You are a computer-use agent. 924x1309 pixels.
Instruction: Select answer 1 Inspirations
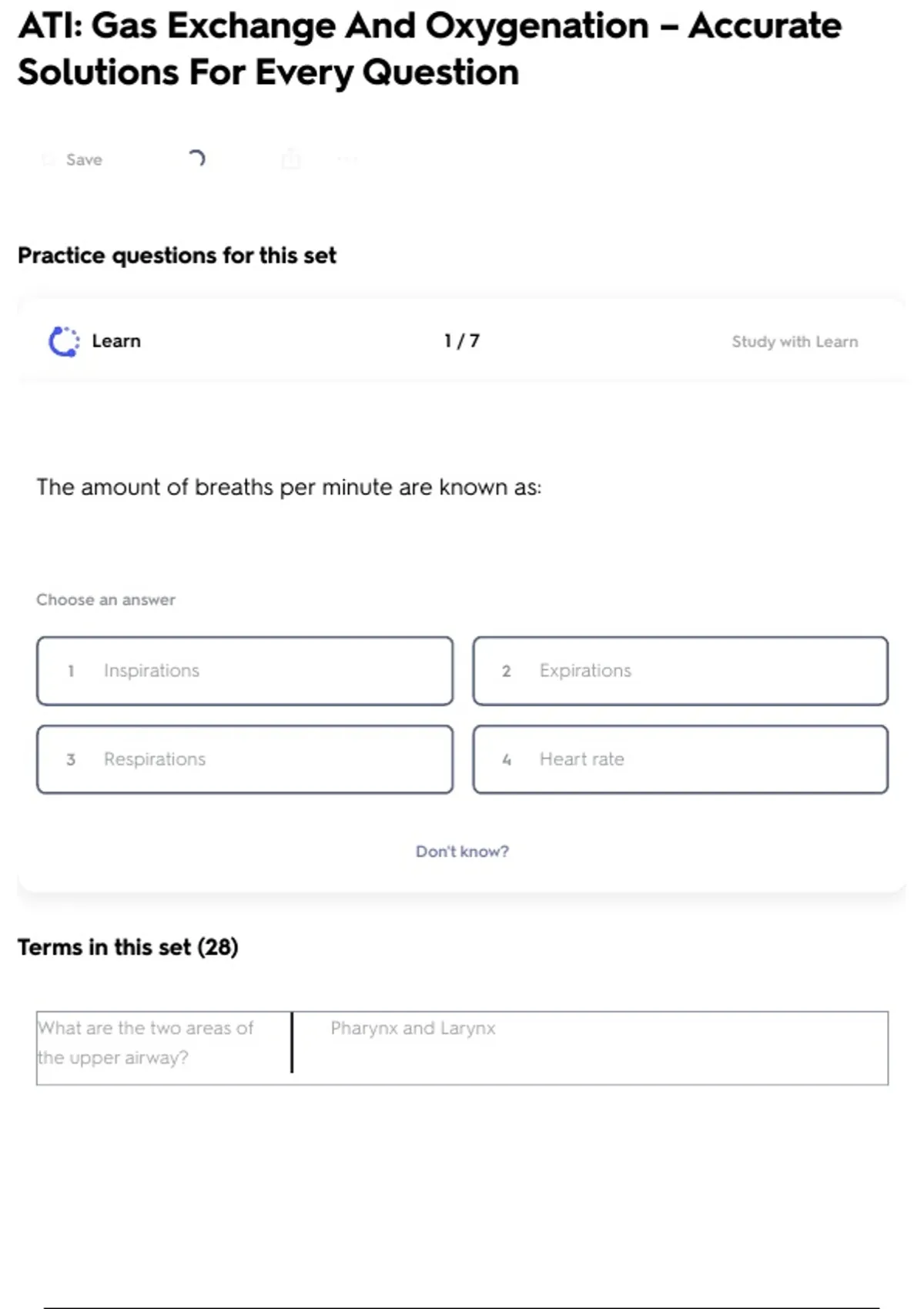[x=245, y=671]
